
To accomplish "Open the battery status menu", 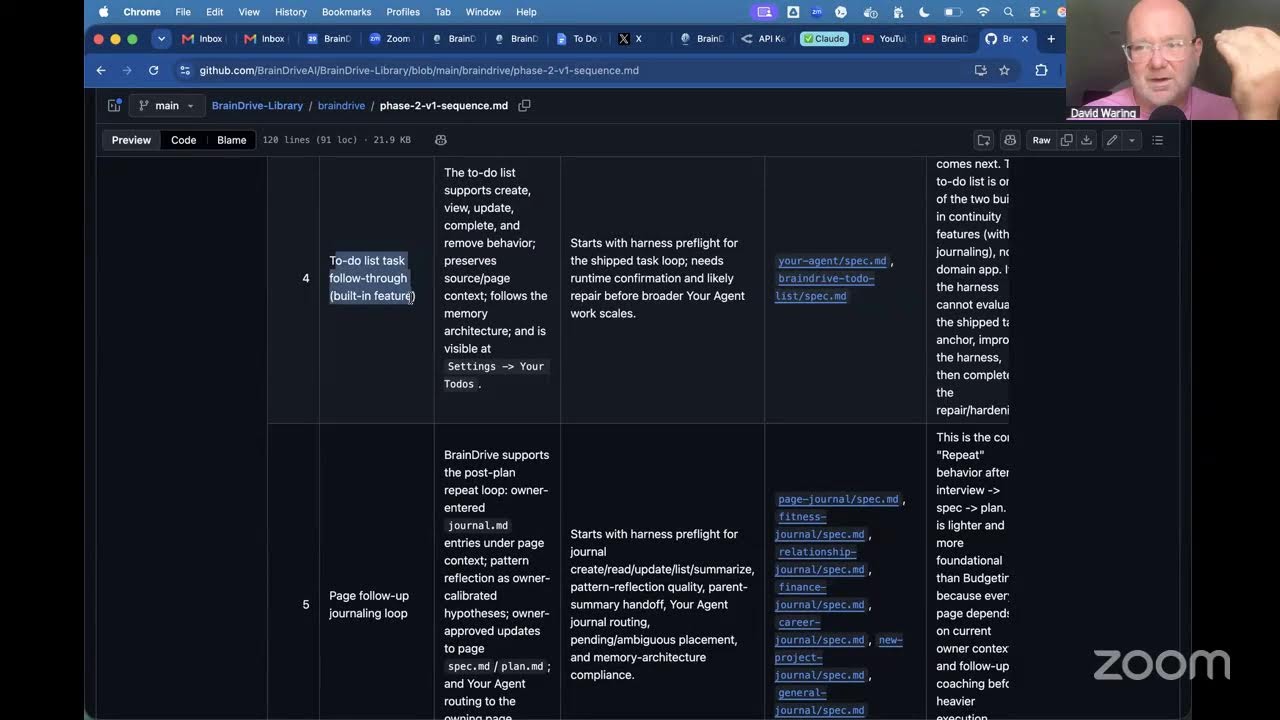I will (953, 12).
